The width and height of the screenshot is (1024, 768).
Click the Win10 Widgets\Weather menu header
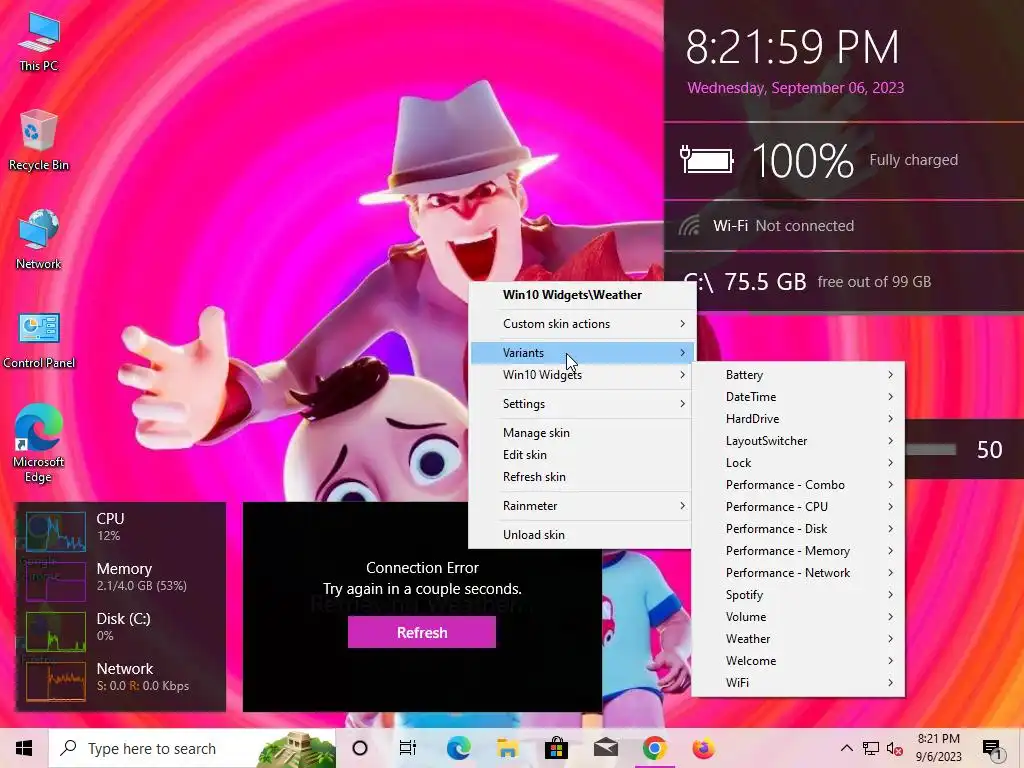click(x=572, y=295)
